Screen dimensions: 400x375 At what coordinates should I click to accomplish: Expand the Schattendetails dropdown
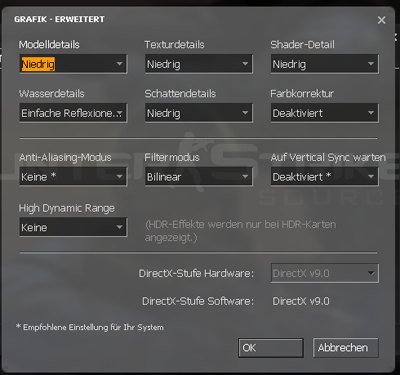pyautogui.click(x=199, y=113)
